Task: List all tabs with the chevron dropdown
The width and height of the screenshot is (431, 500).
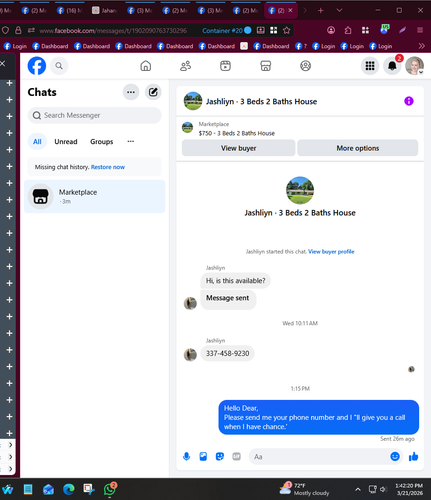Action: (x=339, y=11)
